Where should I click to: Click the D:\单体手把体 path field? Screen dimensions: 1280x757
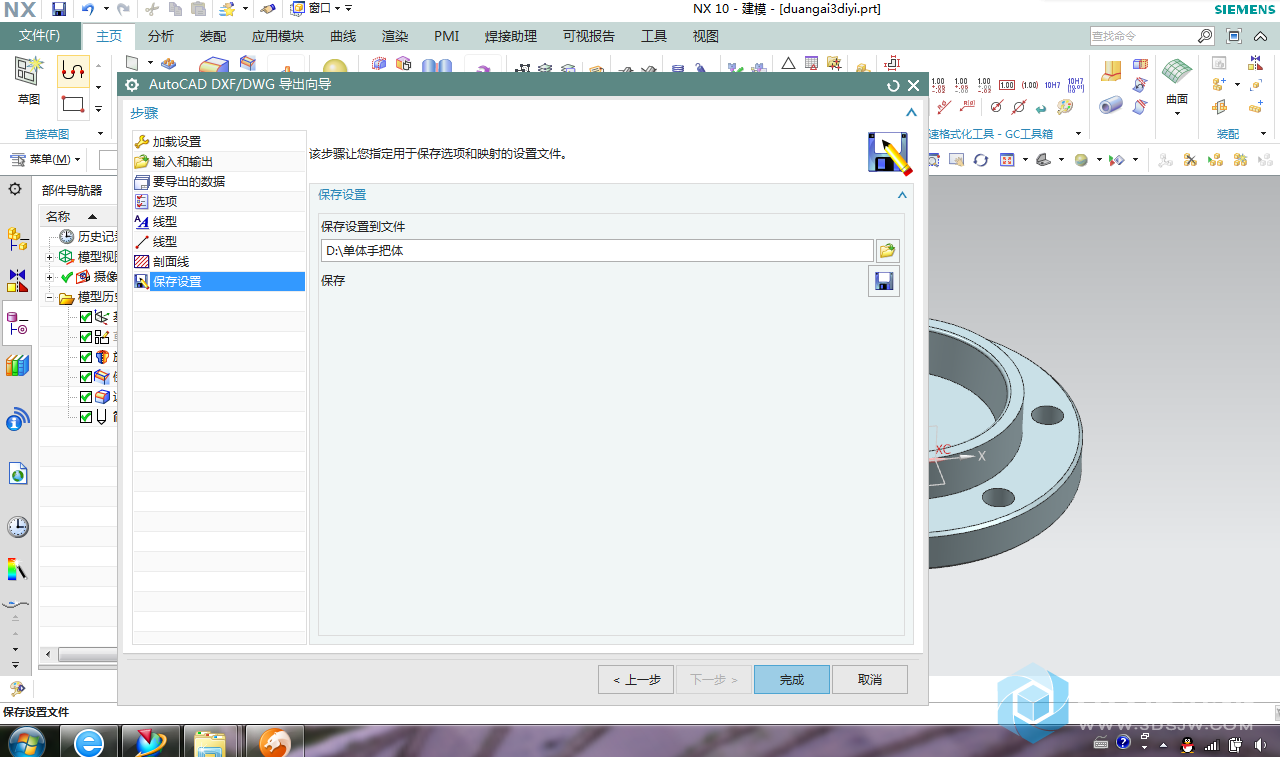pyautogui.click(x=597, y=251)
